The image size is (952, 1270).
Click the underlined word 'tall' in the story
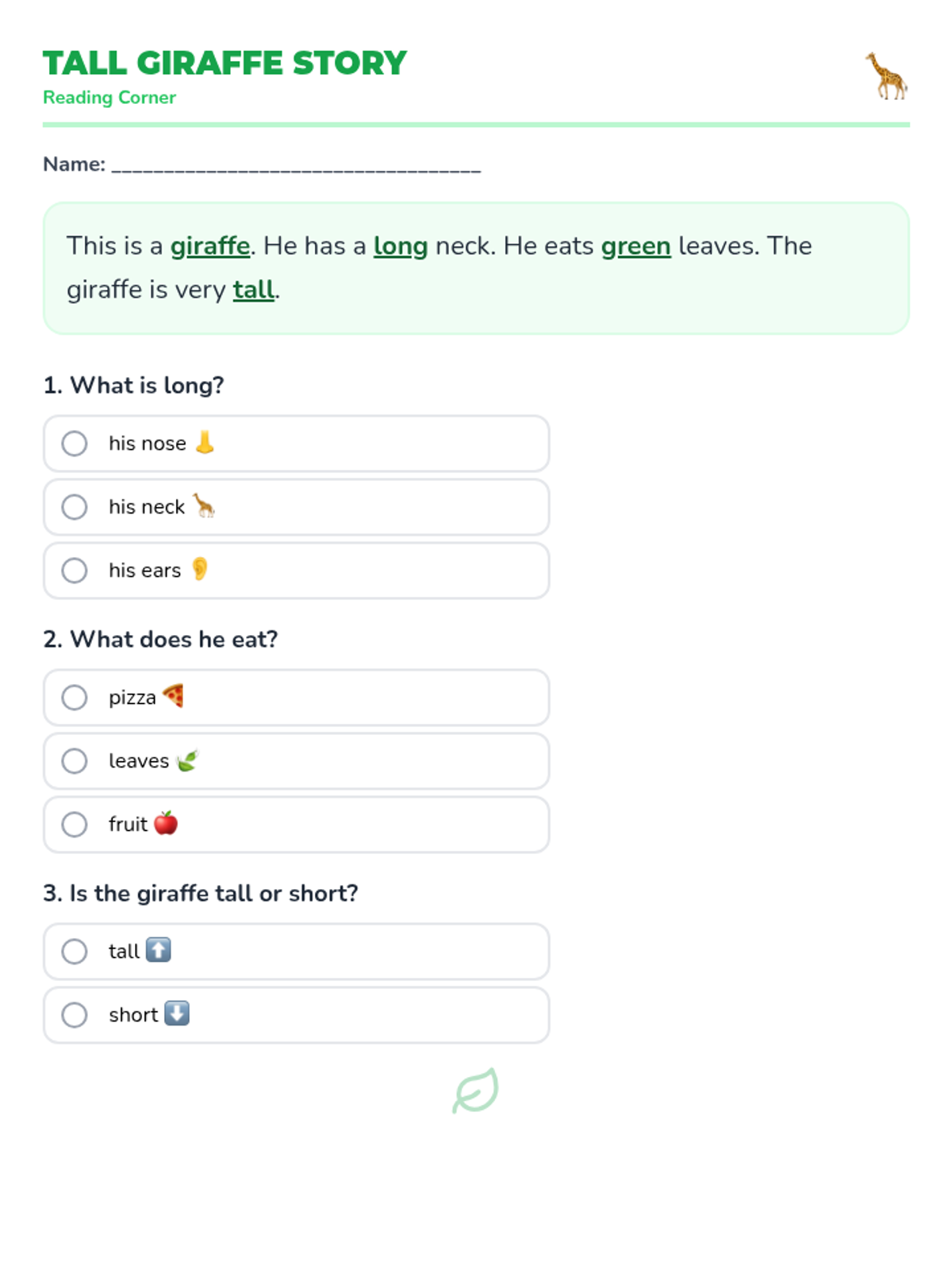tap(253, 290)
